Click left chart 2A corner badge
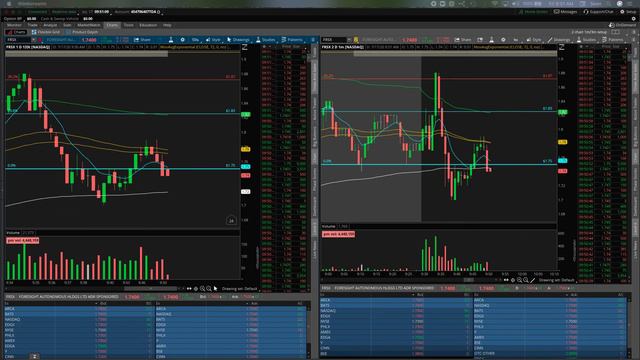Viewport: 640px width, 360px height. pos(231,220)
